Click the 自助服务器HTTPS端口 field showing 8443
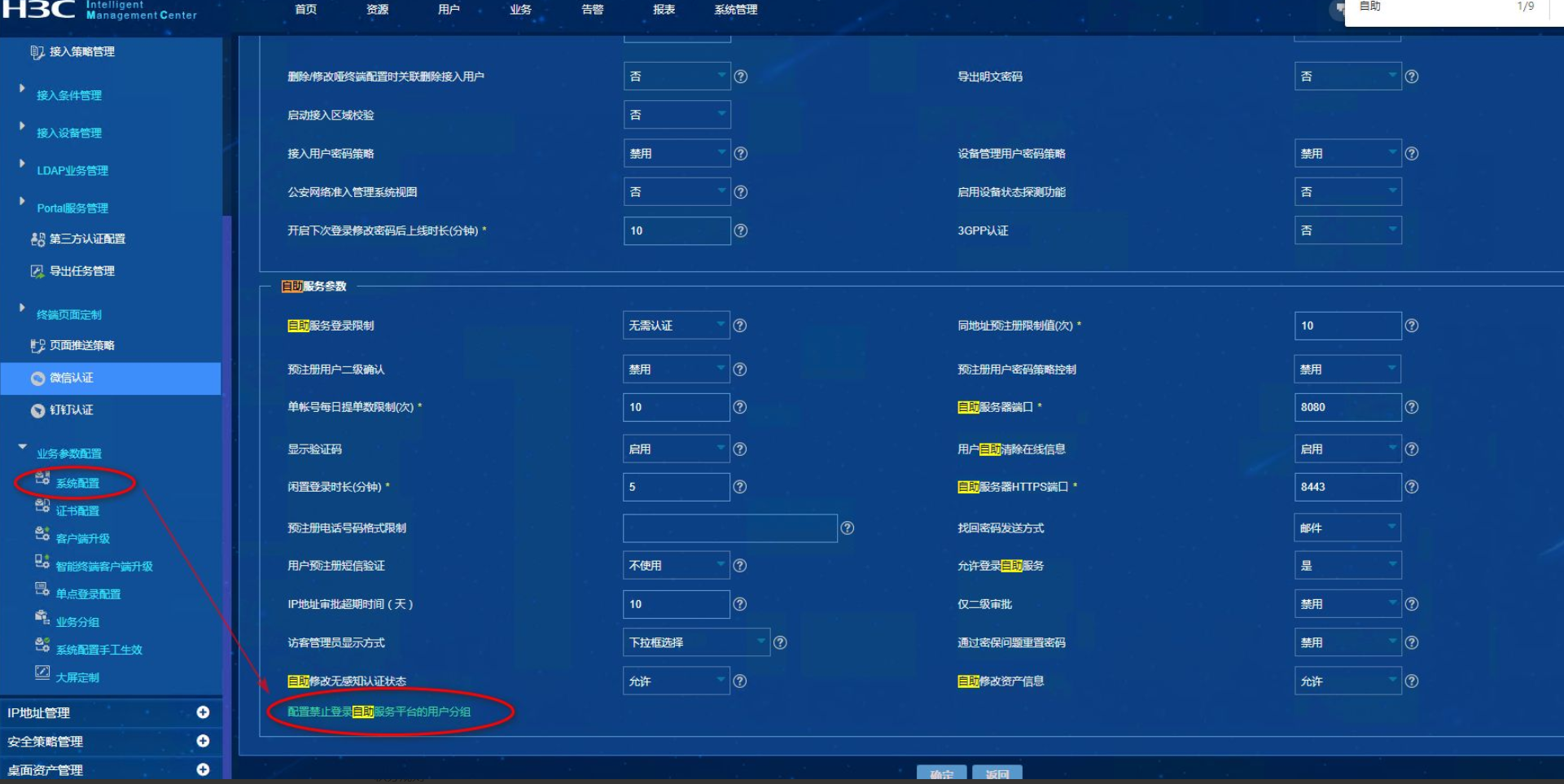This screenshot has width=1564, height=784. tap(1347, 487)
